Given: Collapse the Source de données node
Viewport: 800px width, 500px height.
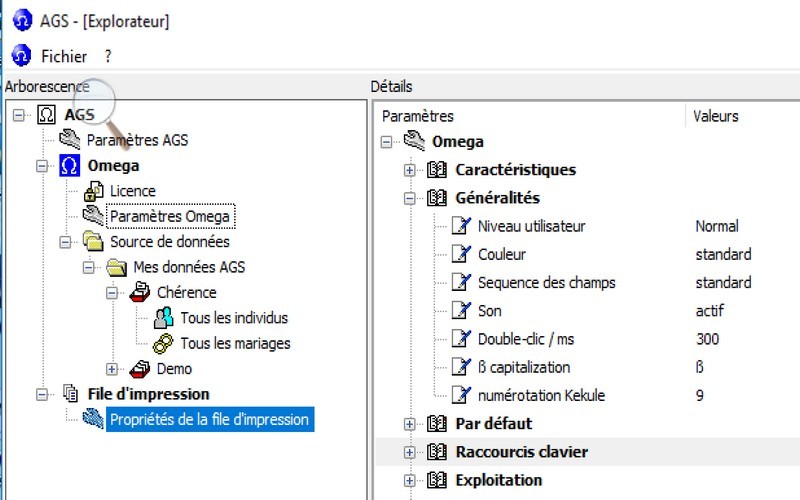Looking at the screenshot, I should click(65, 242).
